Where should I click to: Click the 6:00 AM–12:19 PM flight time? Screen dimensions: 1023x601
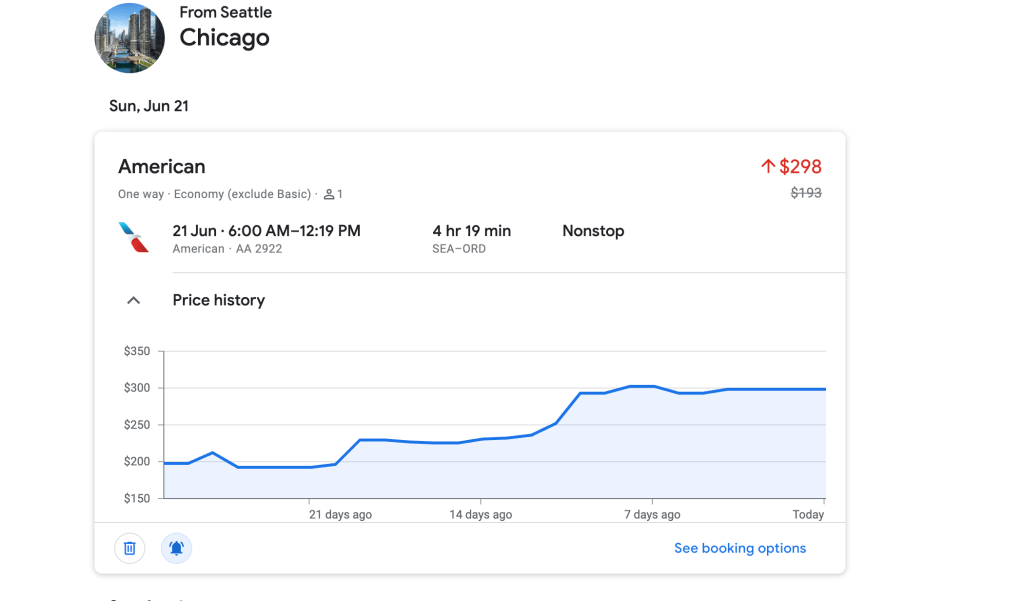pyautogui.click(x=266, y=231)
